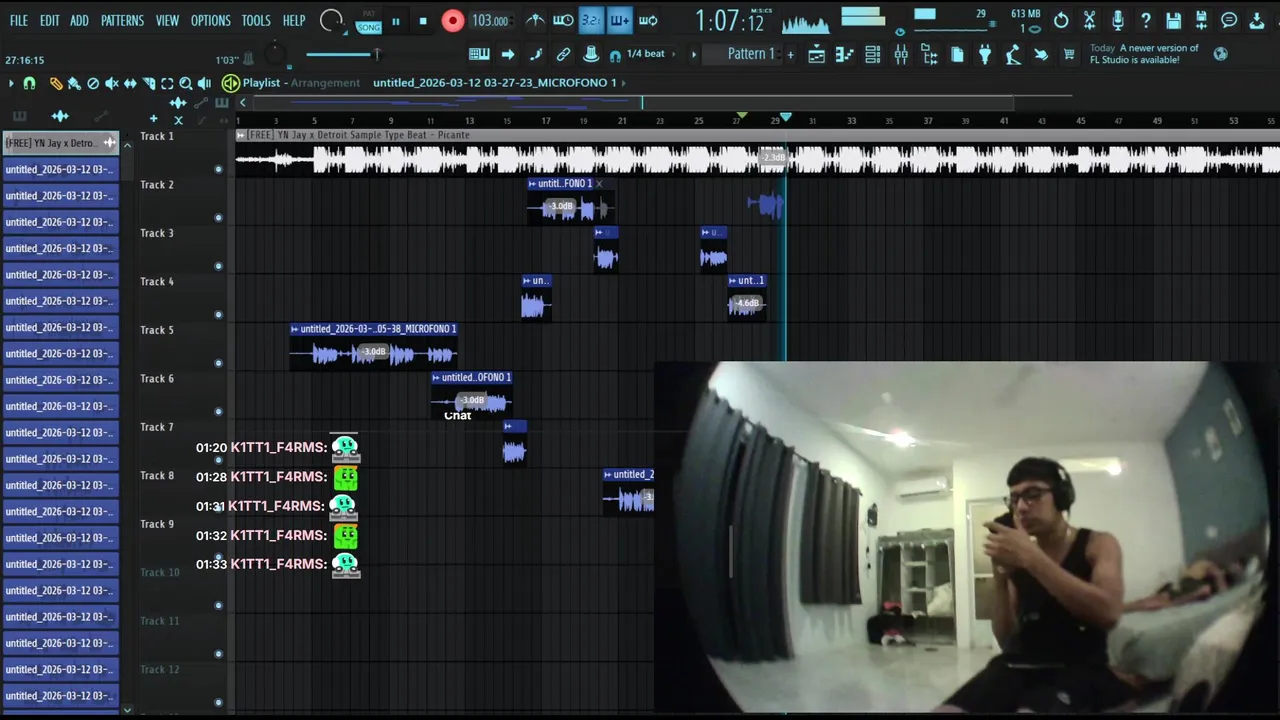The width and height of the screenshot is (1280, 720).
Task: Toggle typing keyboard to piano
Action: coord(479,54)
